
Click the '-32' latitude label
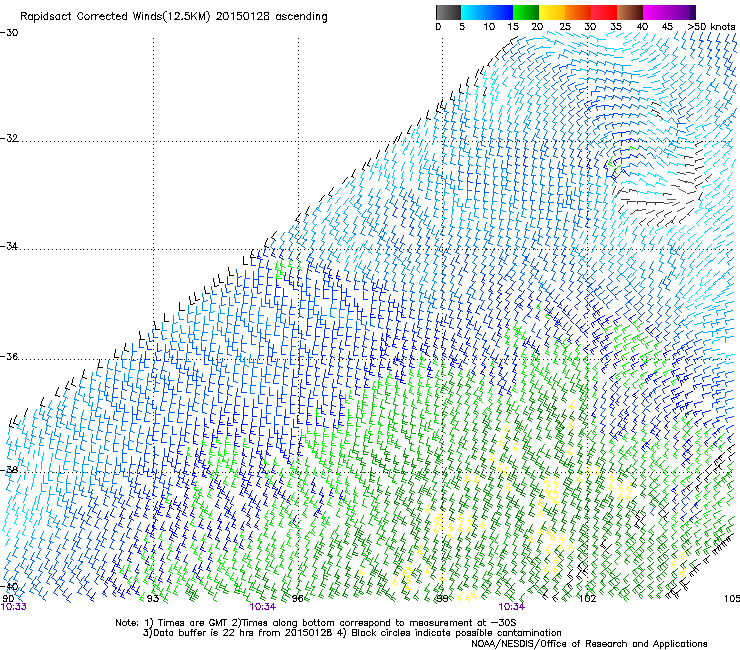click(x=9, y=138)
